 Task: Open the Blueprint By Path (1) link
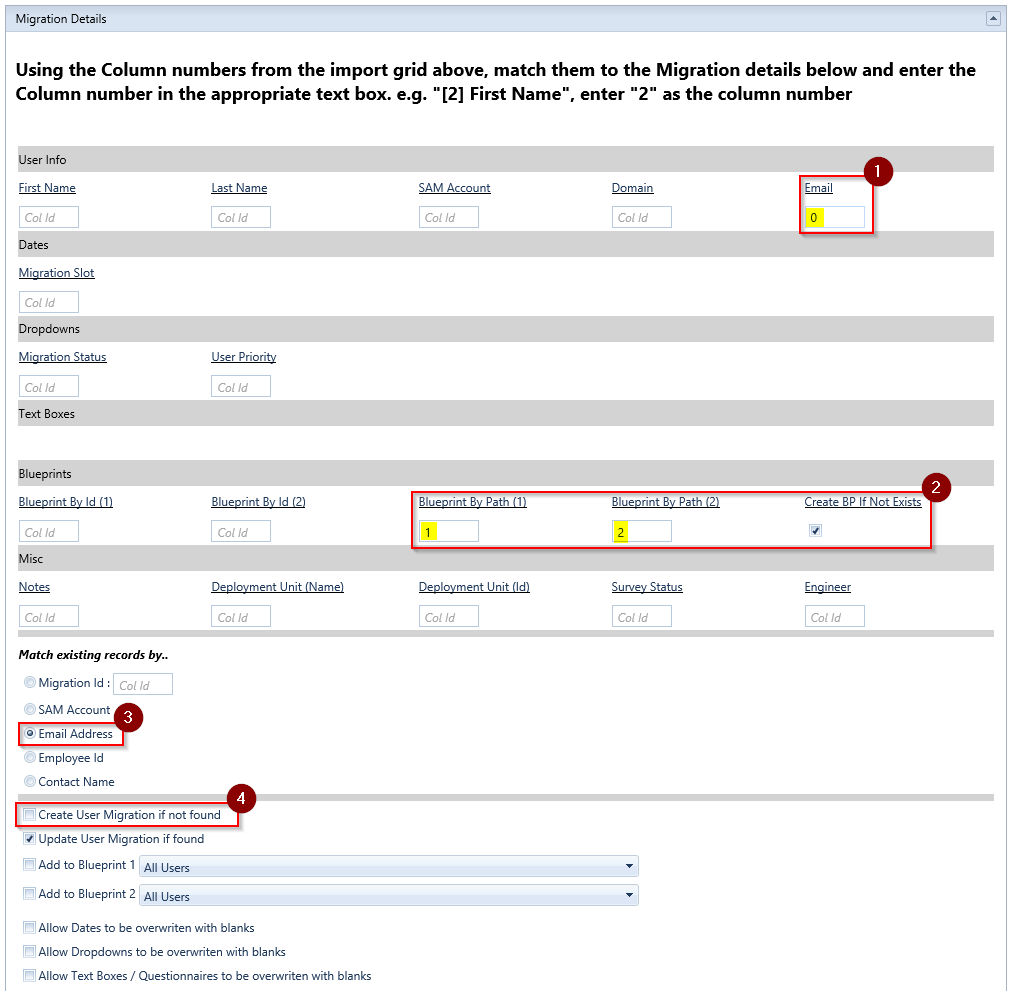pos(472,502)
